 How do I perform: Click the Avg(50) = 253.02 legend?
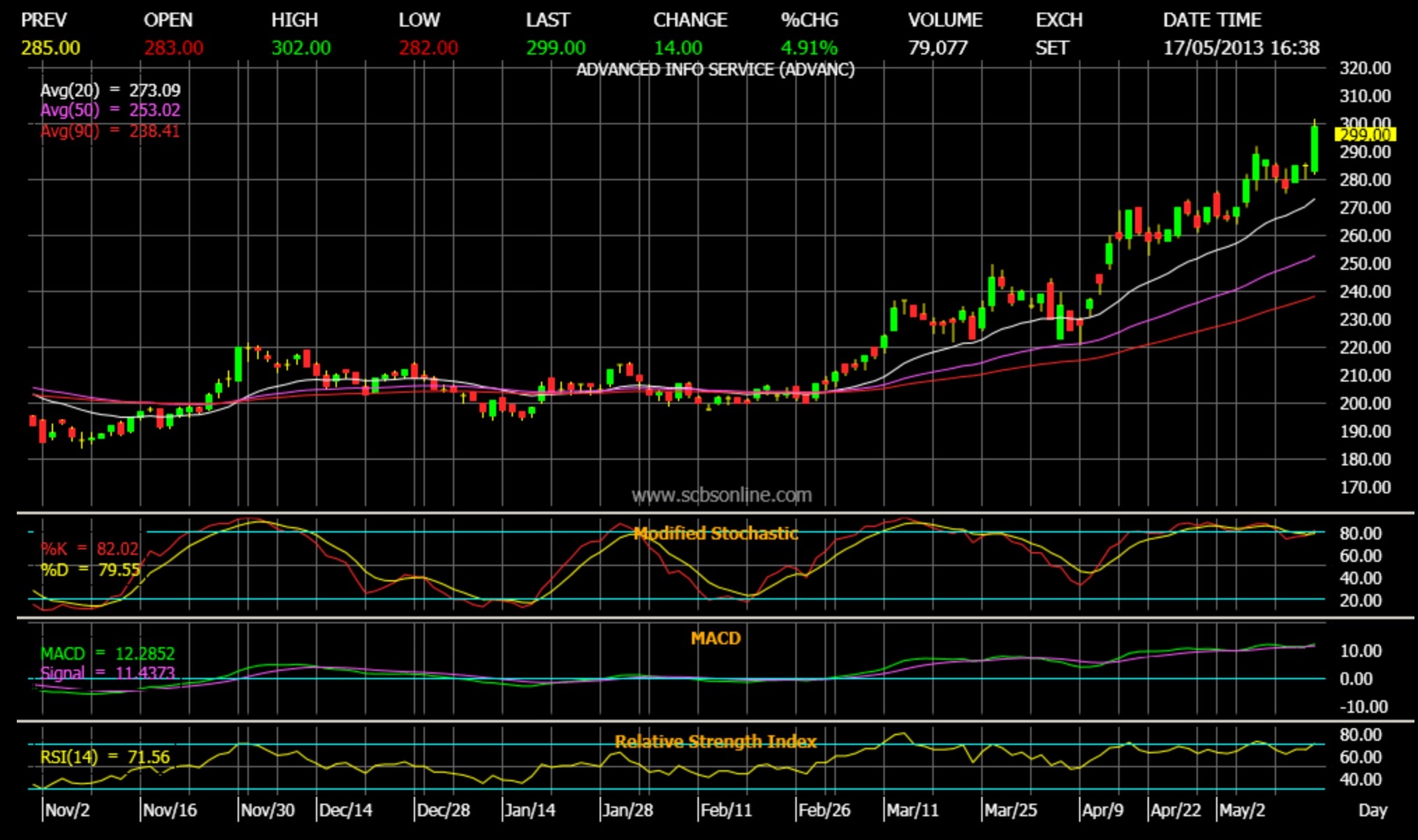click(110, 110)
